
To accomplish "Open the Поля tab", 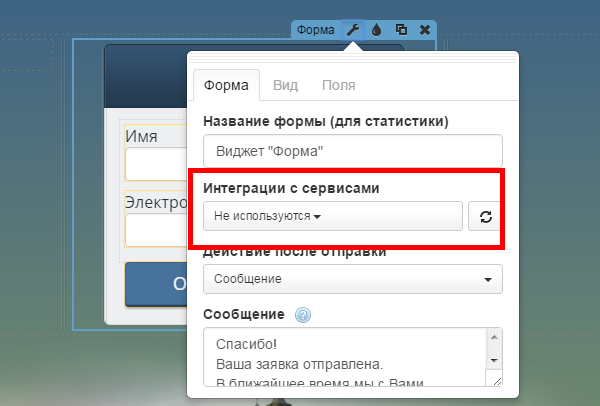I will (x=337, y=86).
